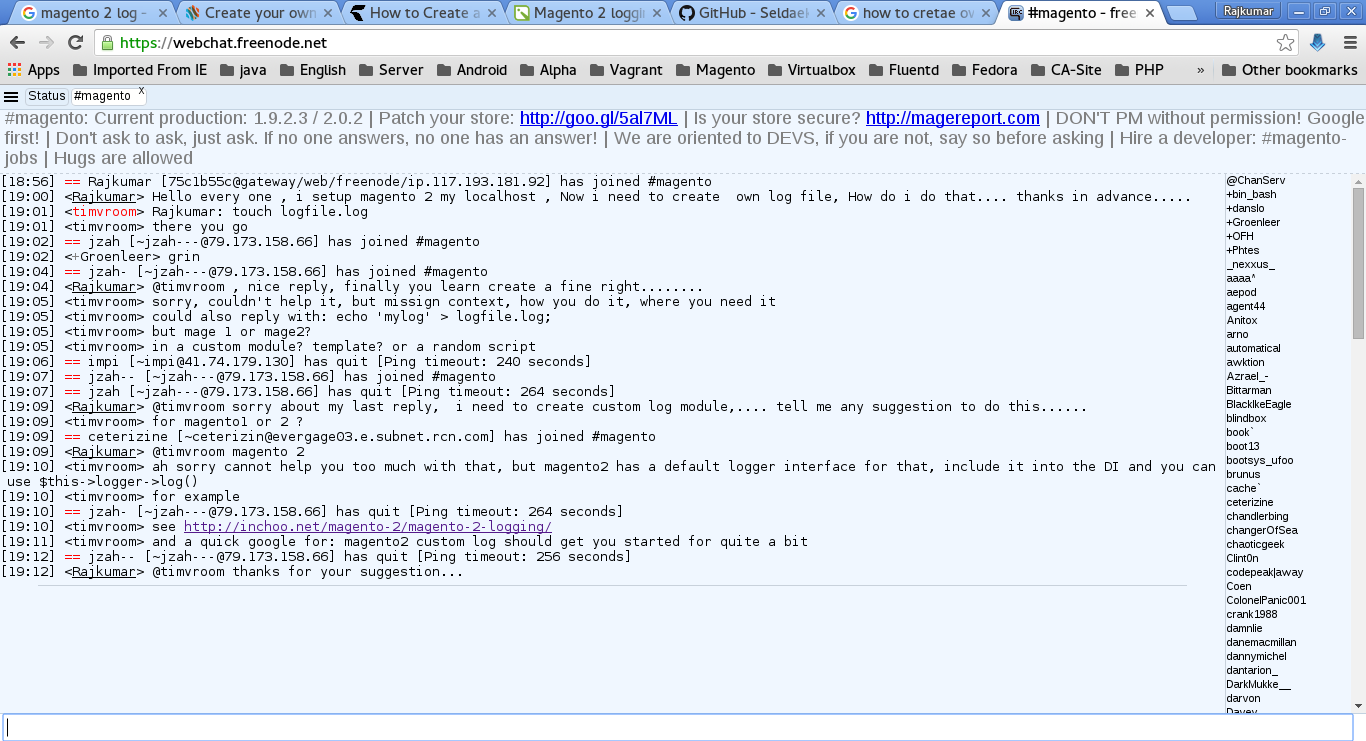Select ceterizine in the nick list
Viewport: 1366px width, 741px height.
point(1249,502)
